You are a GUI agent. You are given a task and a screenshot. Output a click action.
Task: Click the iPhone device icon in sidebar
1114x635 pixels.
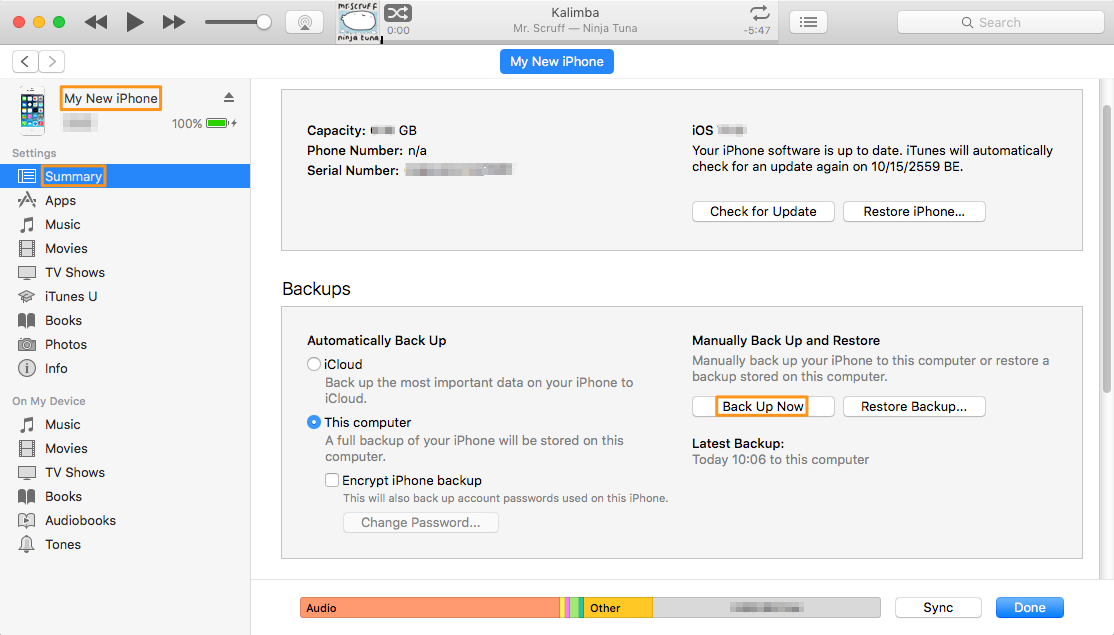pyautogui.click(x=32, y=111)
